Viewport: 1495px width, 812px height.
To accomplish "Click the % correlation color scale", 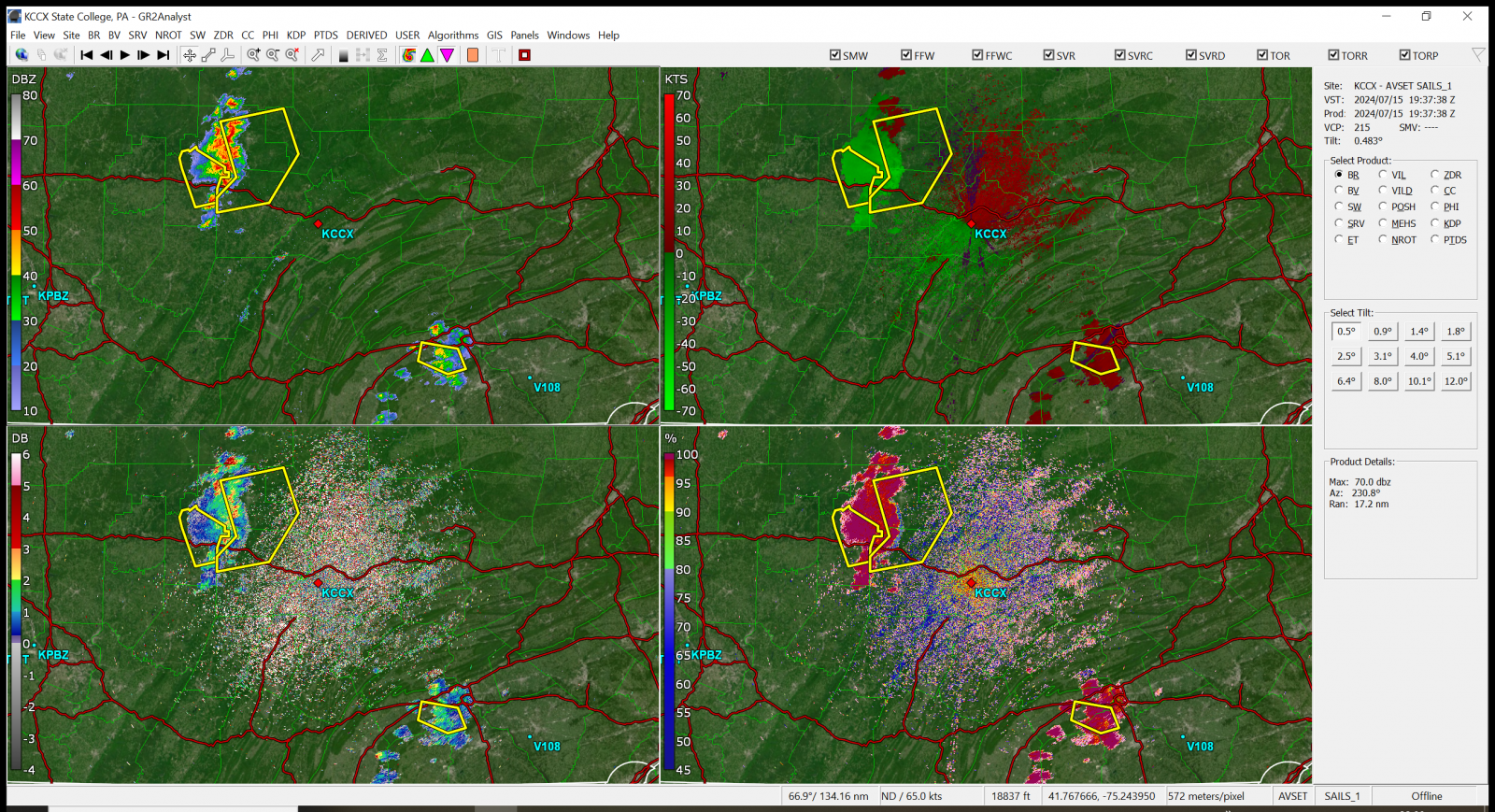I will pyautogui.click(x=669, y=614).
